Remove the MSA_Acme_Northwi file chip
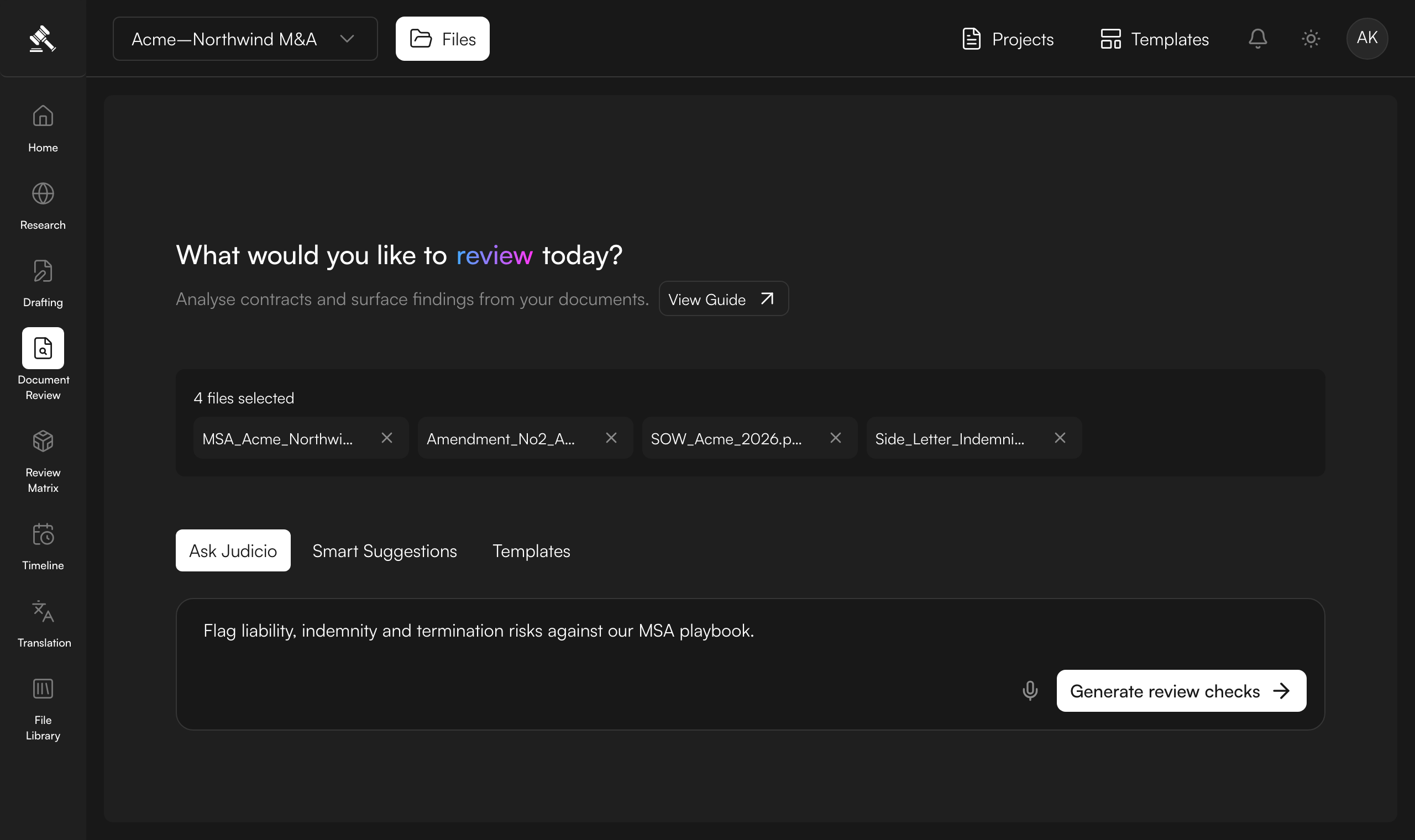The height and width of the screenshot is (840, 1415). (386, 438)
